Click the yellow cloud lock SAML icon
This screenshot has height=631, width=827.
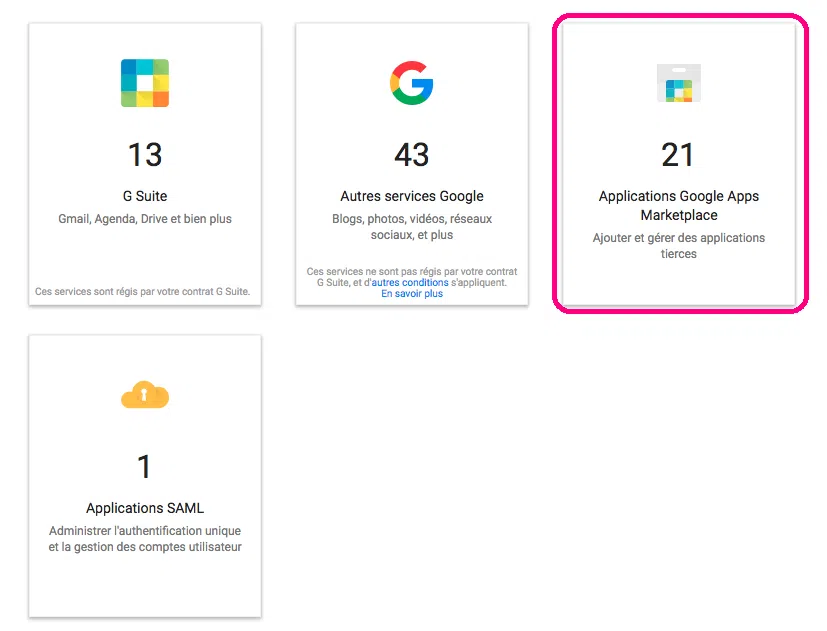pyautogui.click(x=145, y=395)
